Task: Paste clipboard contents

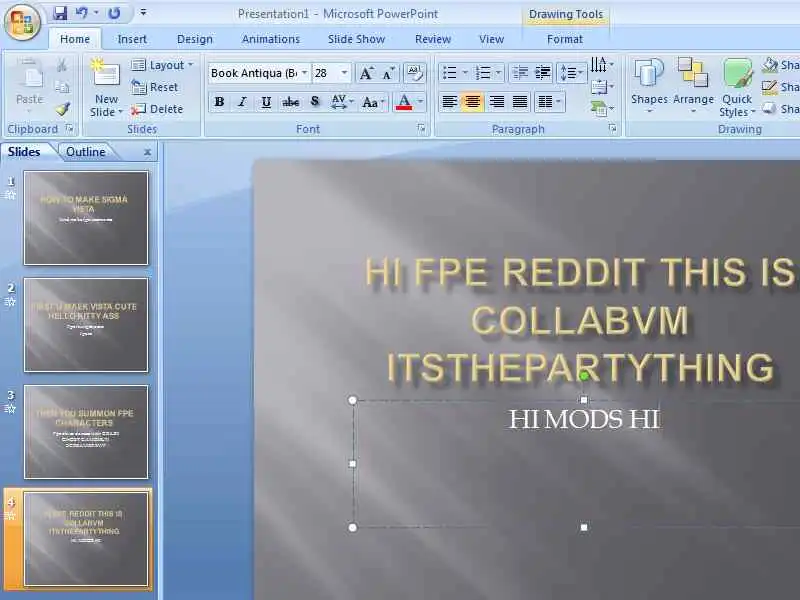Action: (30, 84)
